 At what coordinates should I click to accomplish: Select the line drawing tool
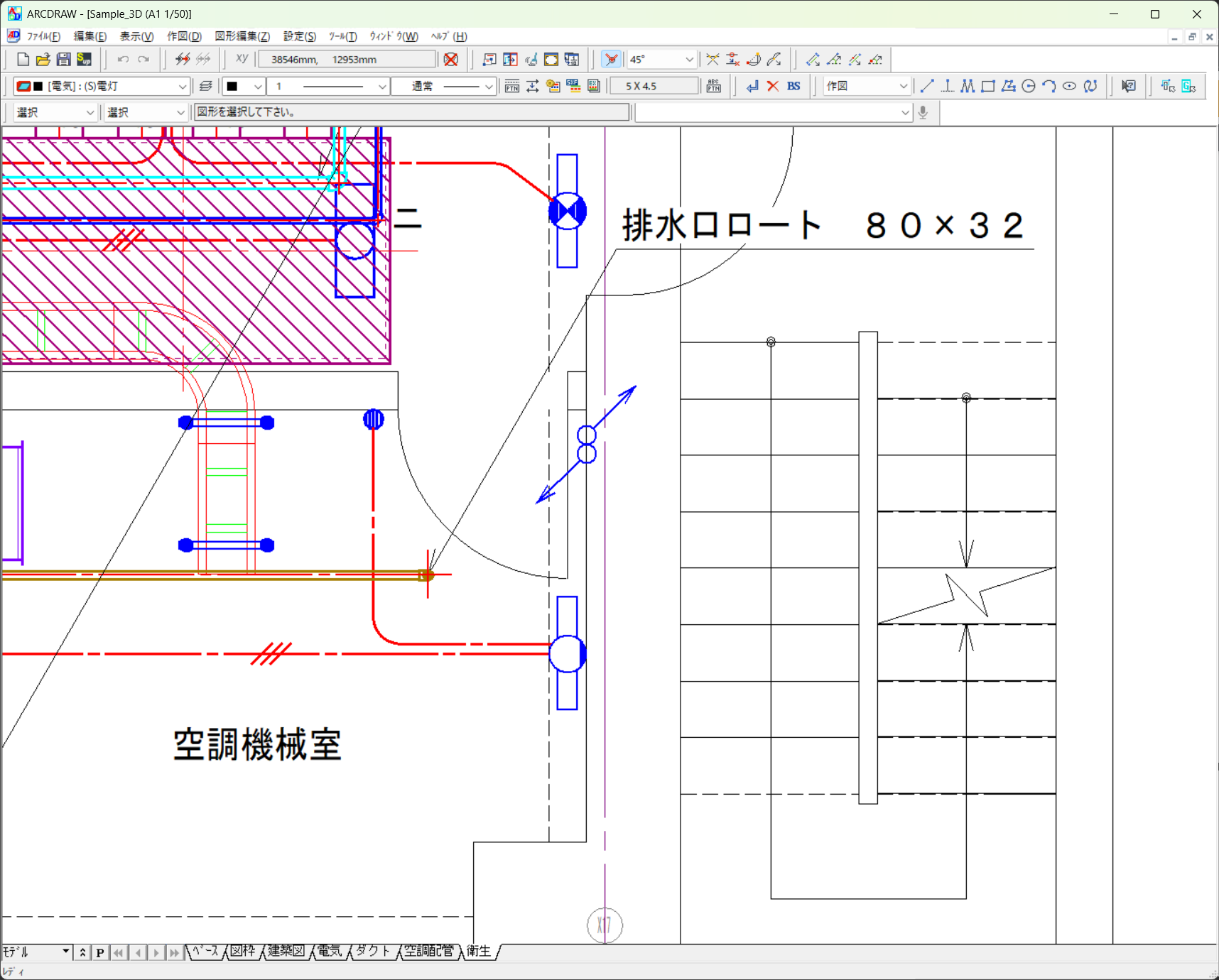(x=927, y=87)
